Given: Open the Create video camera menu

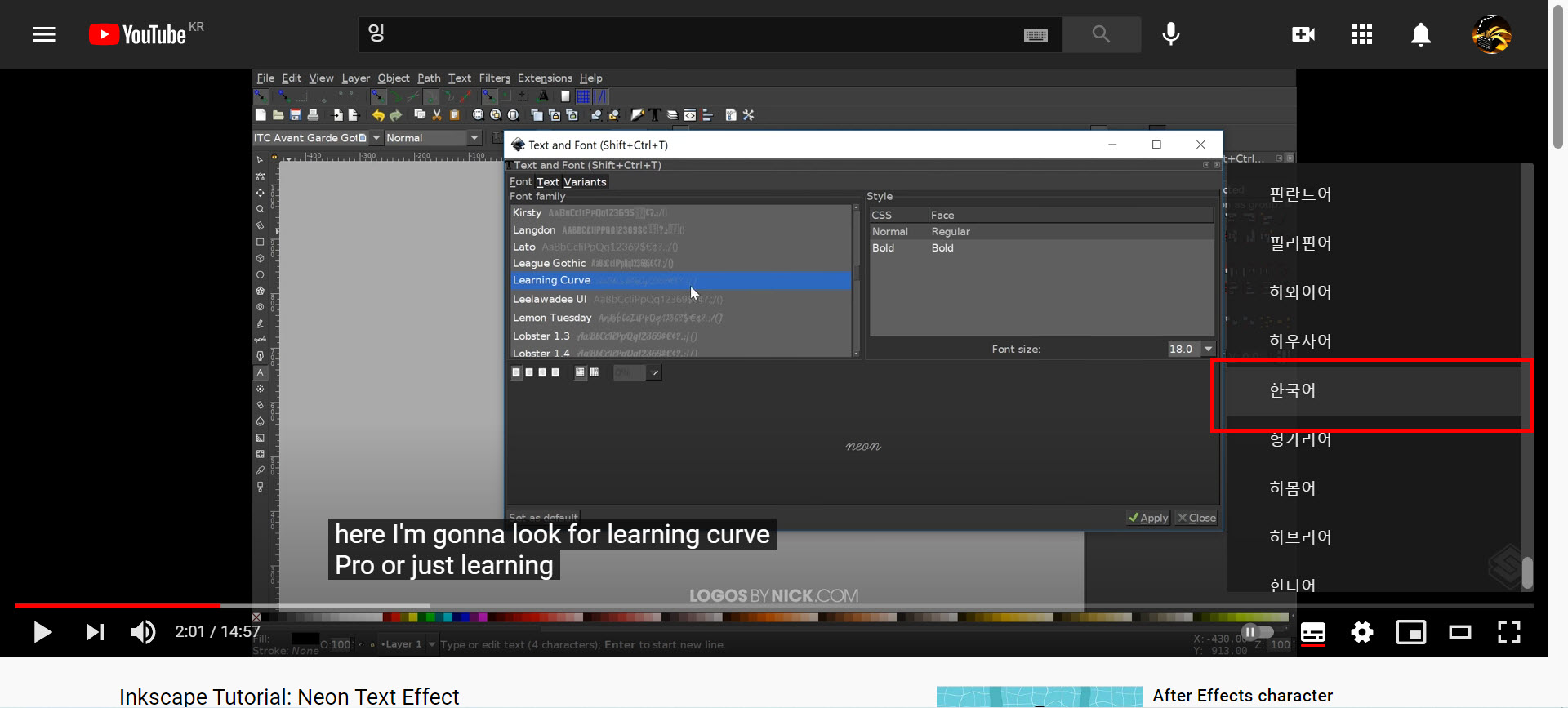Looking at the screenshot, I should click(x=1303, y=34).
